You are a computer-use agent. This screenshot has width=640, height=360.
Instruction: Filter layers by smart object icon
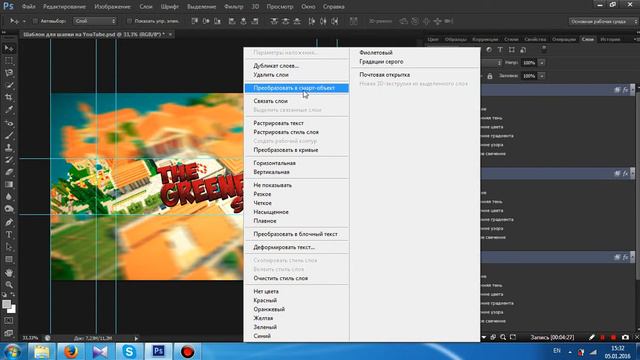click(523, 50)
